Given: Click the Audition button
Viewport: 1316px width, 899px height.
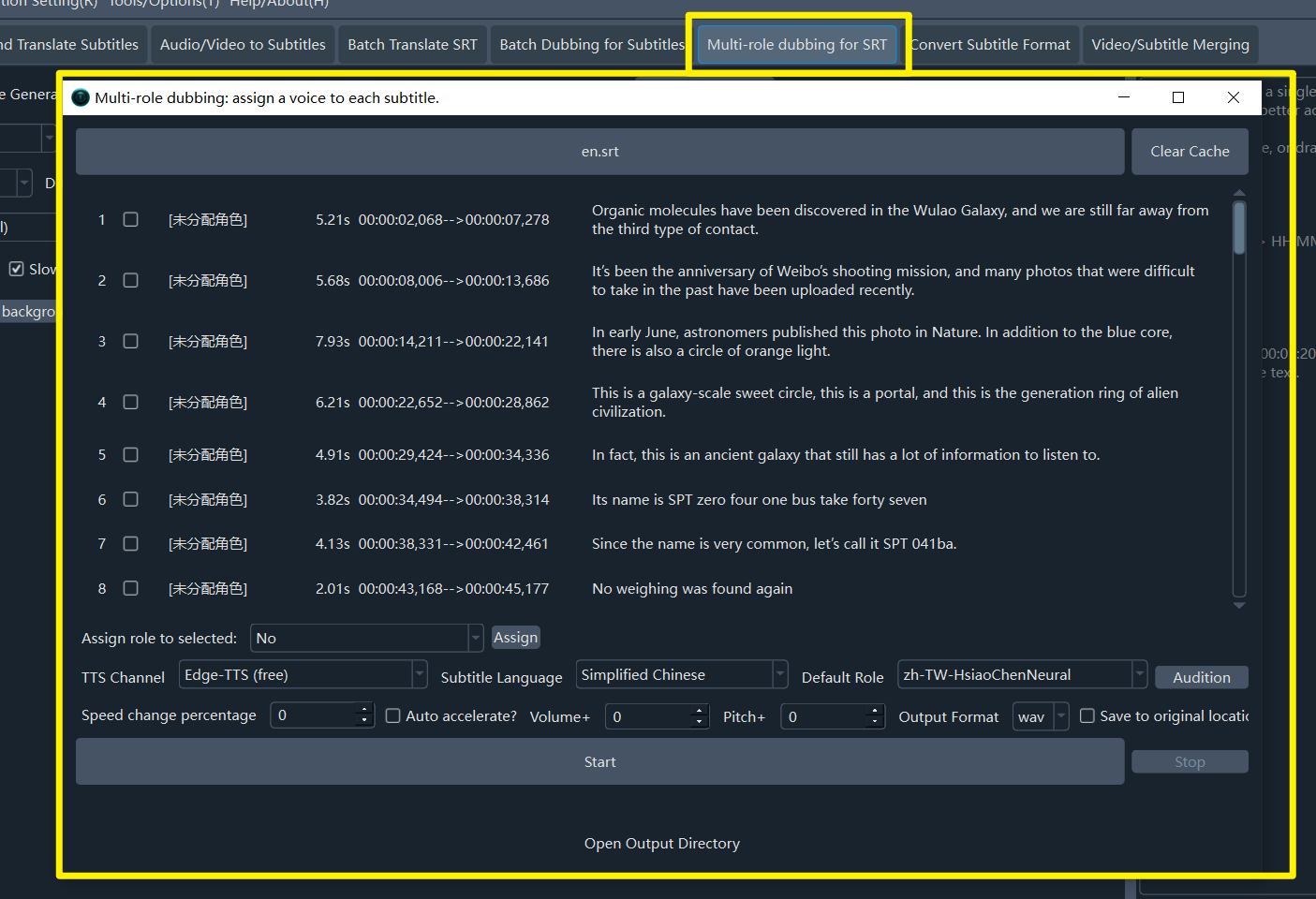Looking at the screenshot, I should coord(1201,677).
